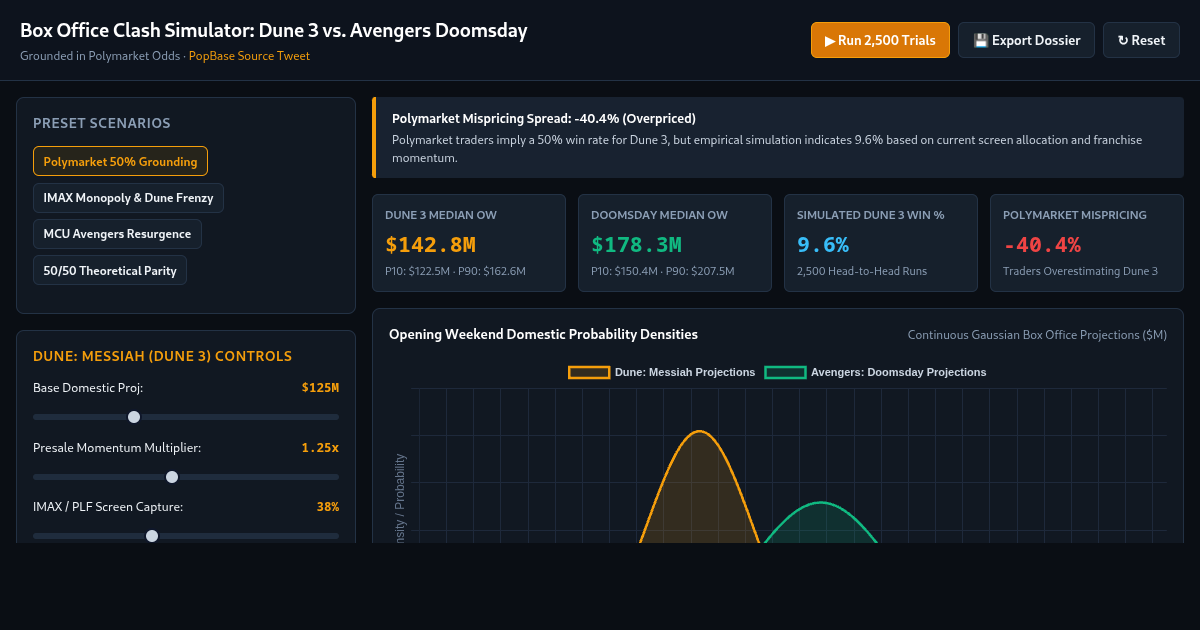This screenshot has width=1200, height=630.
Task: Click Doomsday P10/P90 range text
Action: tap(662, 271)
